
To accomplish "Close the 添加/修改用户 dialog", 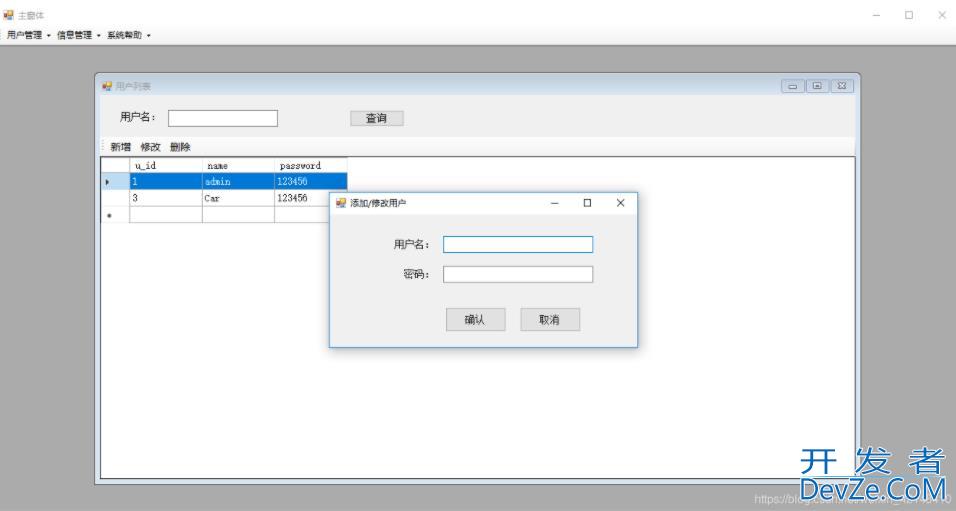I will coord(620,203).
